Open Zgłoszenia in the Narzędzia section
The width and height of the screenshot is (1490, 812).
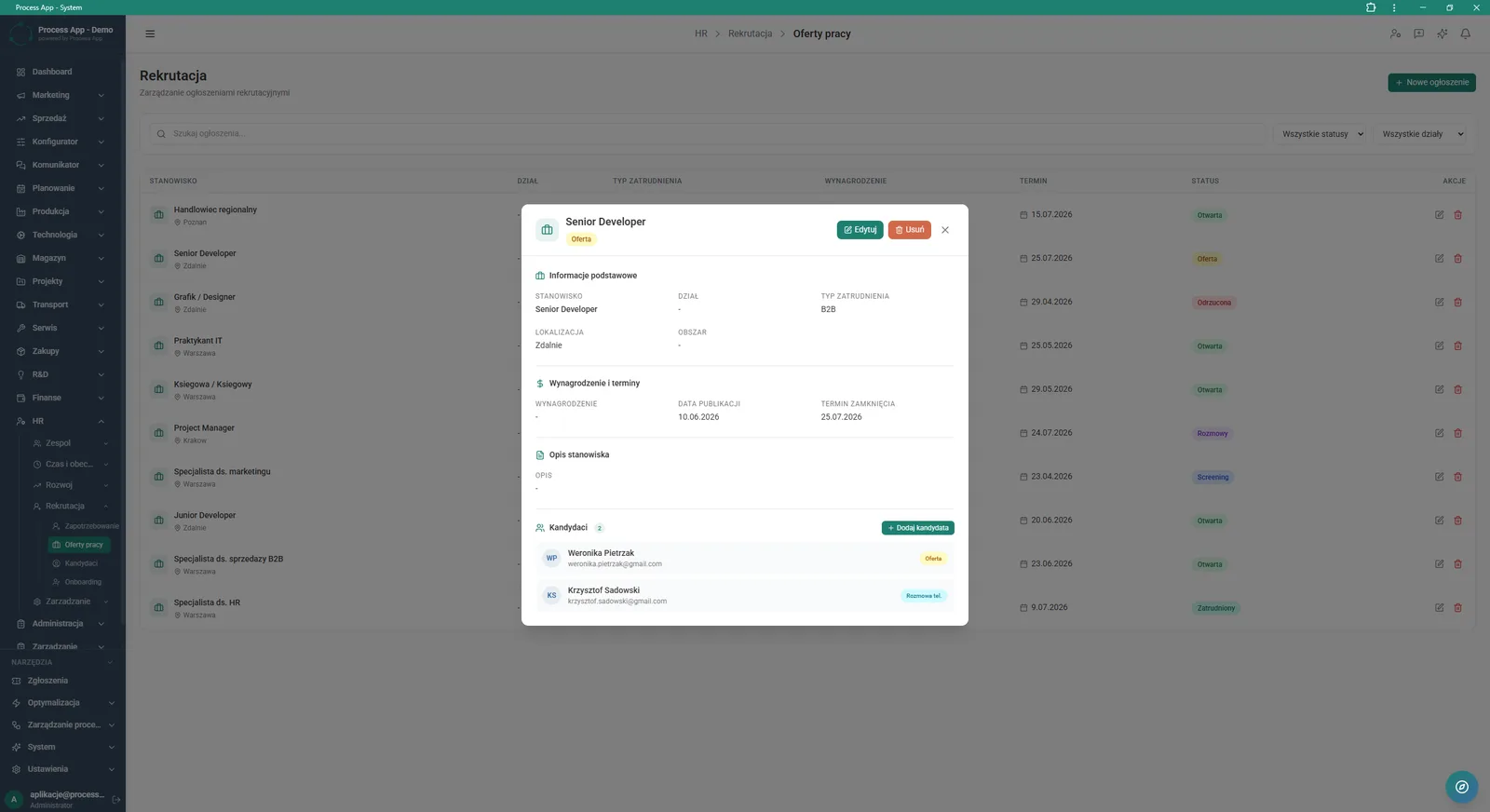coord(62,681)
